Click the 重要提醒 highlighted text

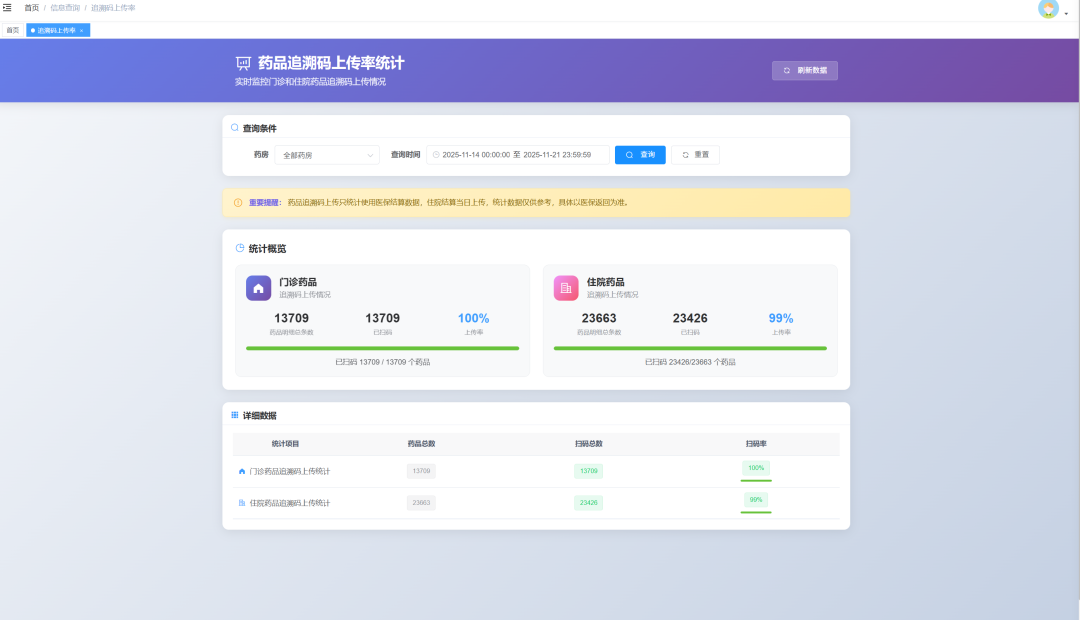pyautogui.click(x=264, y=203)
